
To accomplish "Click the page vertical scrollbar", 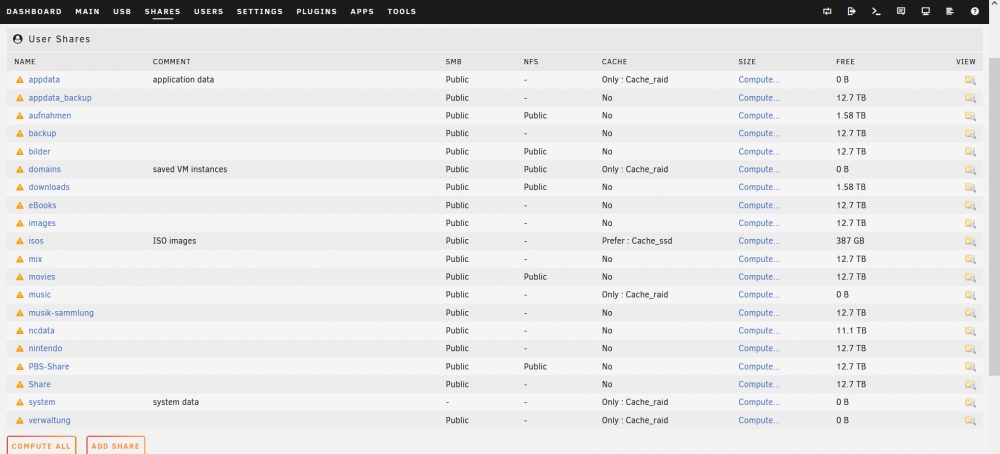I will [x=994, y=217].
